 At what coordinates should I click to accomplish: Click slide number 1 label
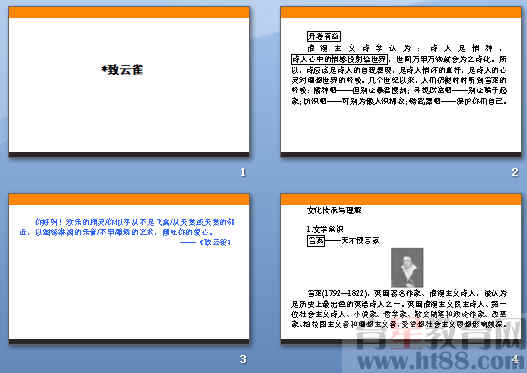[243, 172]
